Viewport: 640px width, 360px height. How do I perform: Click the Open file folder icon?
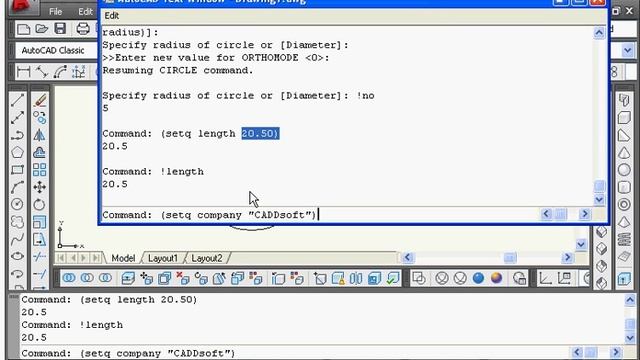pos(41,29)
